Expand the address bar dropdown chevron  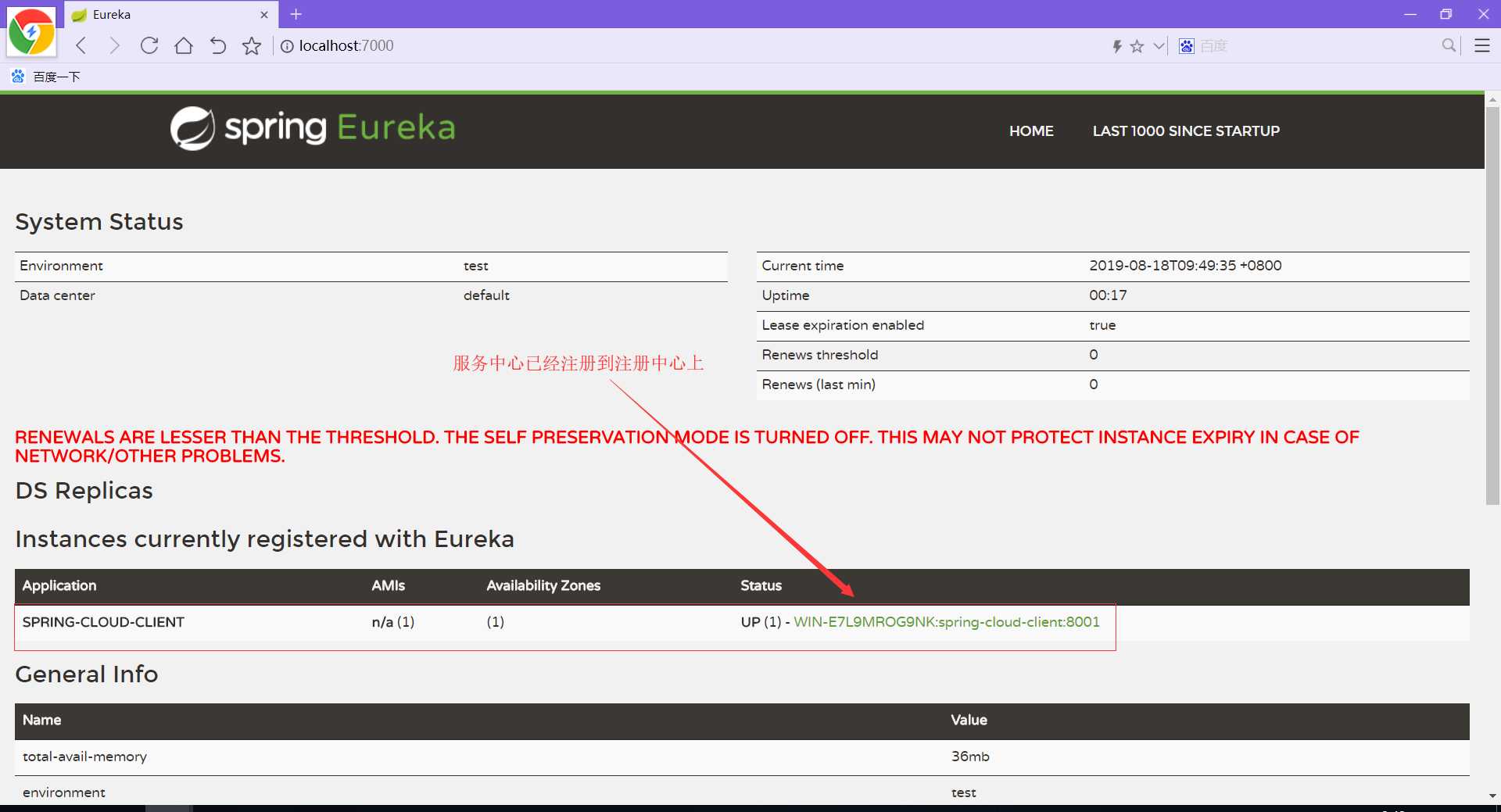coord(1159,46)
